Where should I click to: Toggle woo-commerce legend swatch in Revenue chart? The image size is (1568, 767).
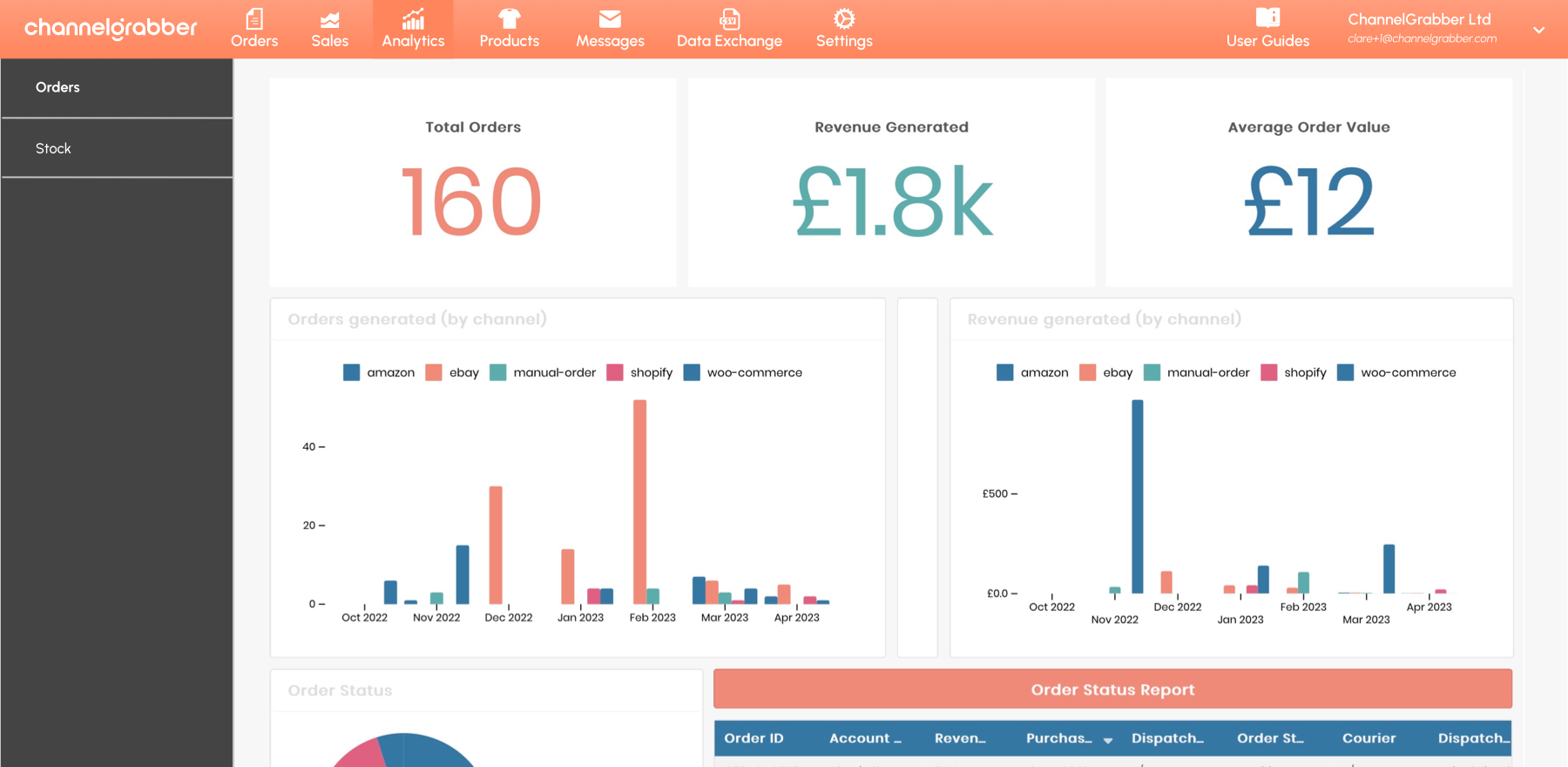tap(1345, 372)
